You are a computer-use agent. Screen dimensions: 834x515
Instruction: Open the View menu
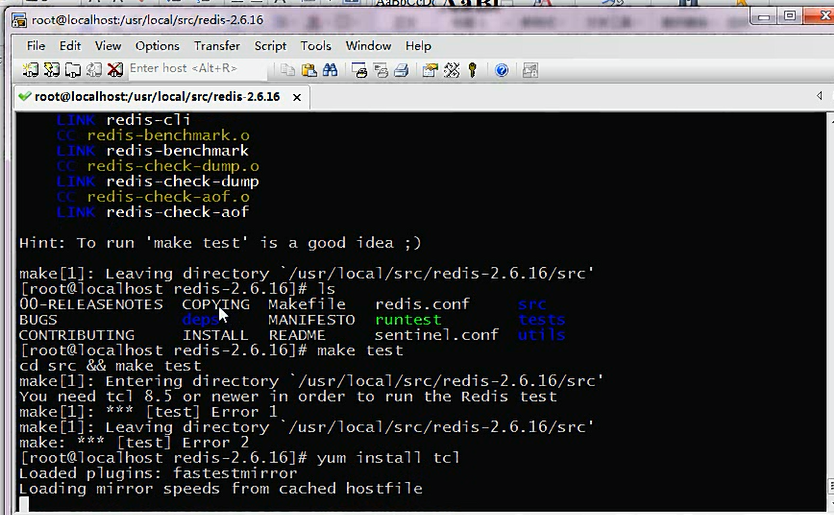(x=108, y=46)
